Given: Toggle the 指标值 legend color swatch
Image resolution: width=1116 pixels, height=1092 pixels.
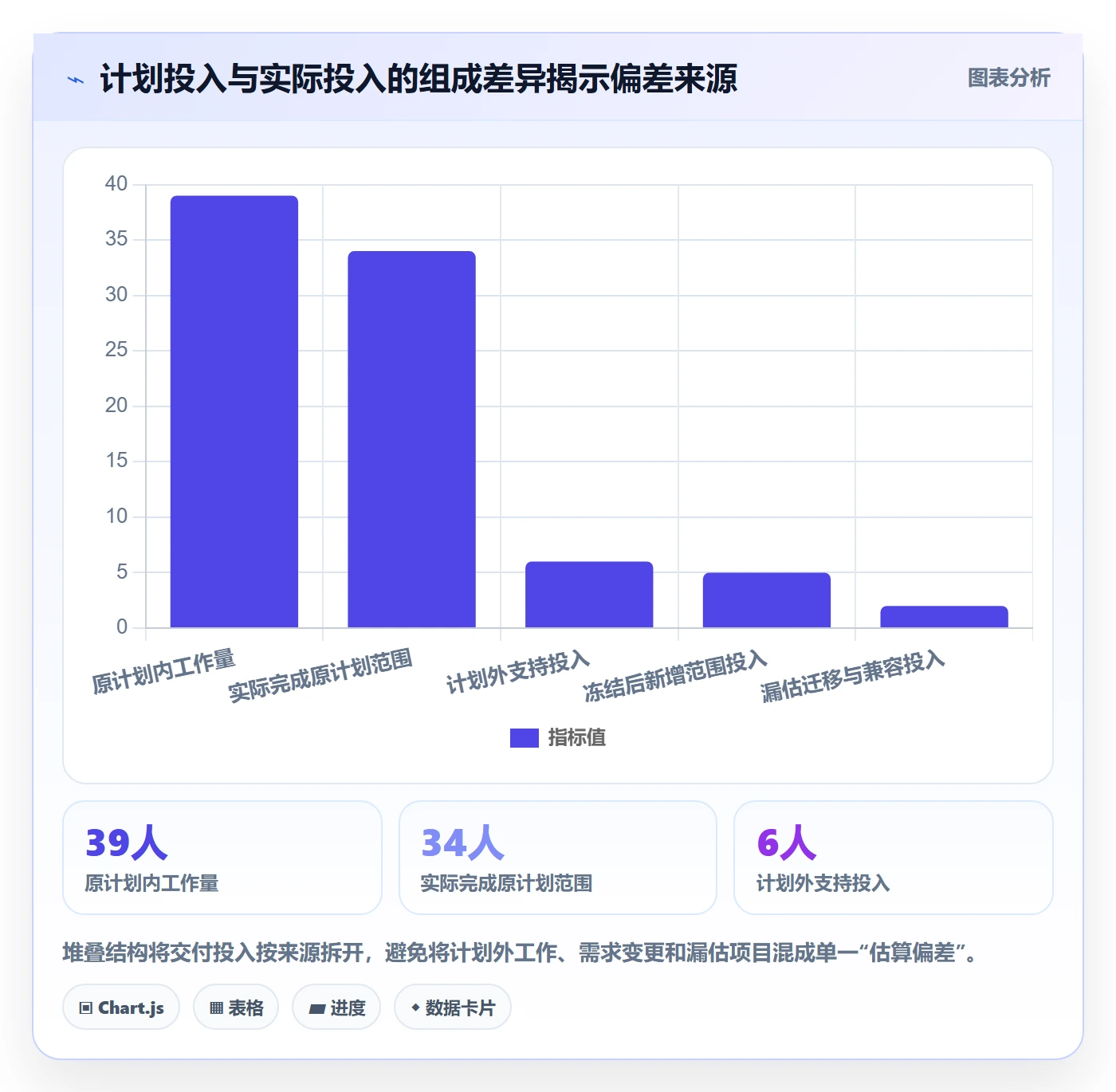Looking at the screenshot, I should [x=524, y=738].
